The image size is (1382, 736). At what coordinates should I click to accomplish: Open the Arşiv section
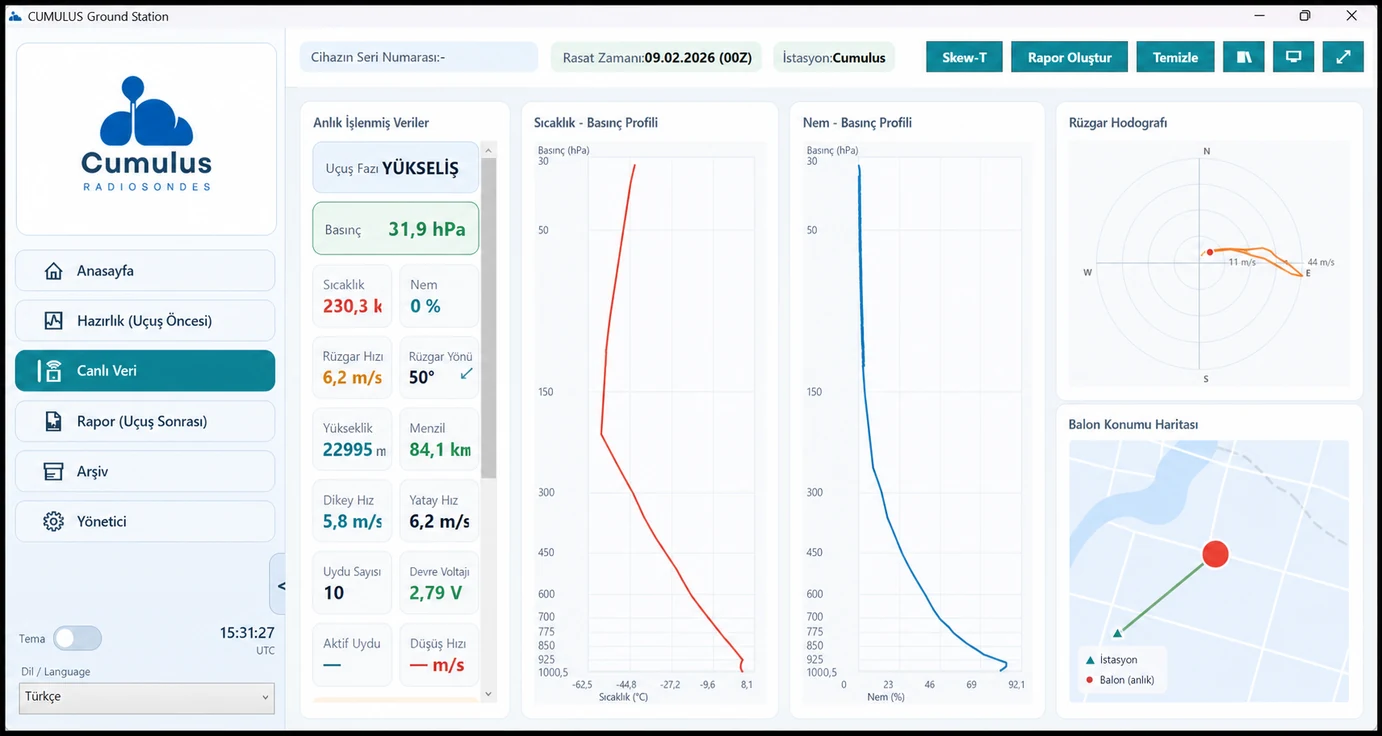point(145,471)
